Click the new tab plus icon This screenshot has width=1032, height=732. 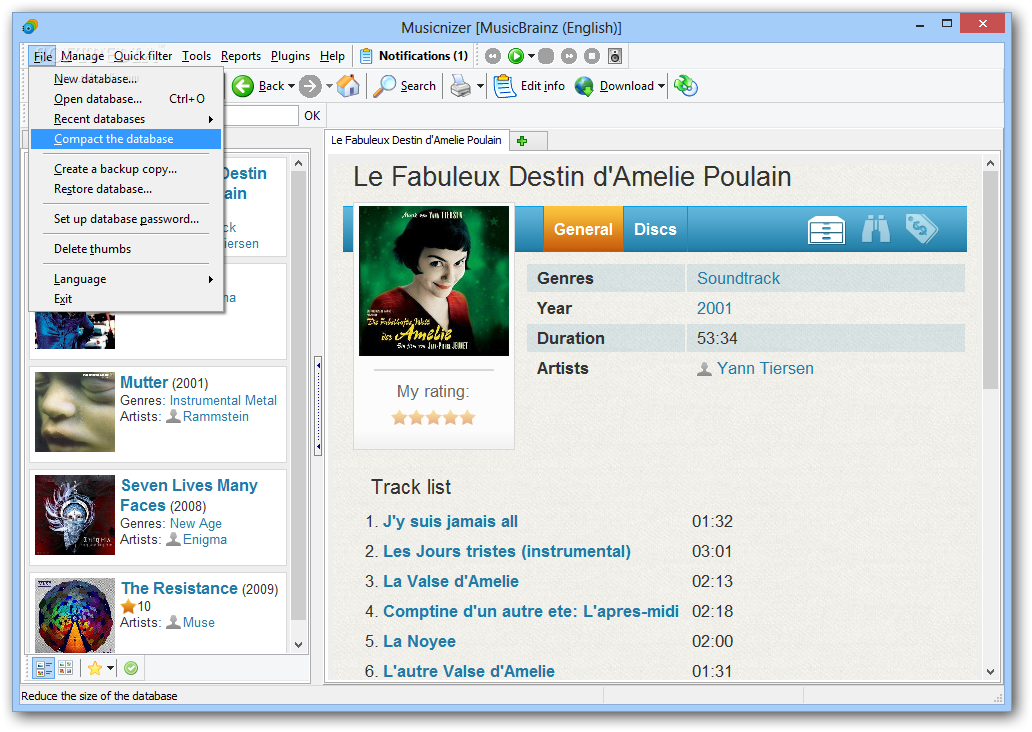(x=523, y=141)
